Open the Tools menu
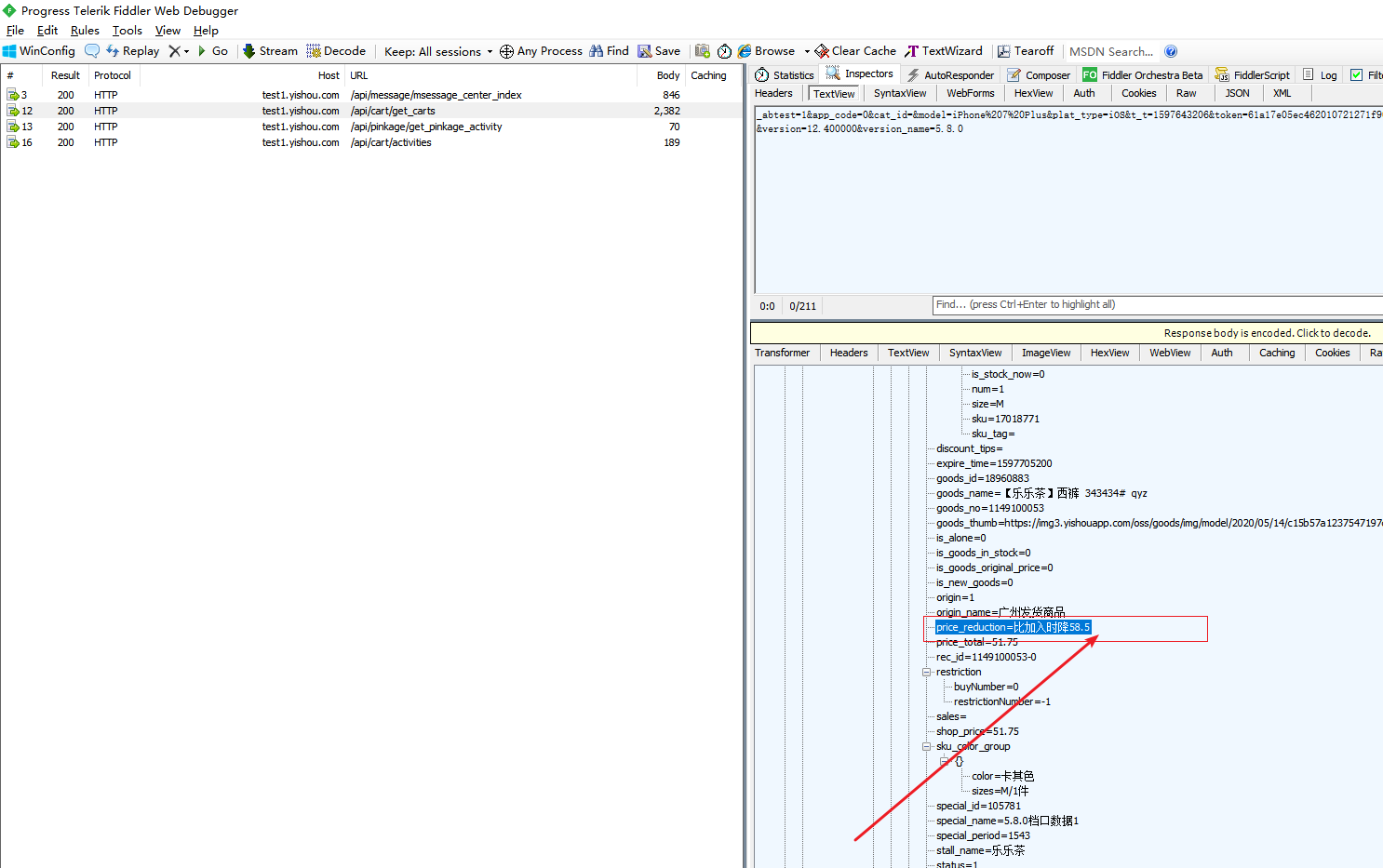 (128, 31)
